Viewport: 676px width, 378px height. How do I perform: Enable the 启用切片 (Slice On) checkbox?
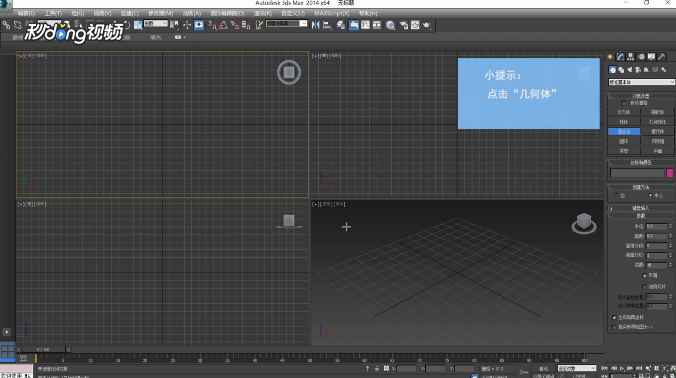point(645,286)
